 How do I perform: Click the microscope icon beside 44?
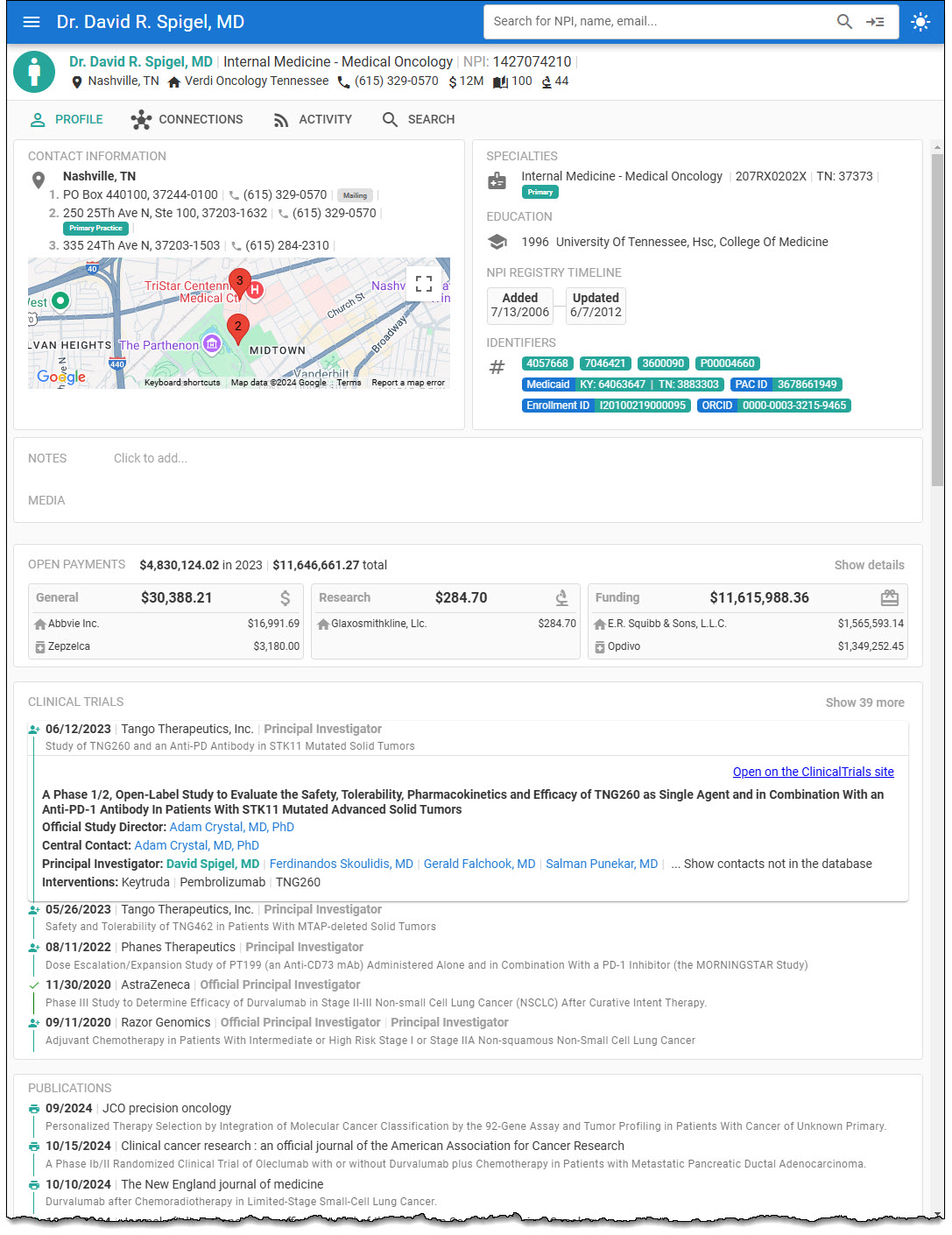547,81
